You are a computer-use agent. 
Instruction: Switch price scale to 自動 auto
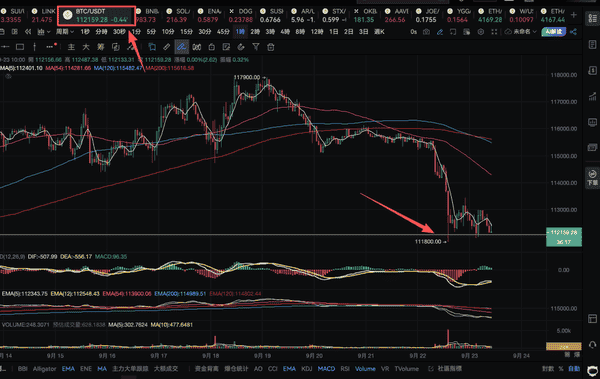(574, 369)
